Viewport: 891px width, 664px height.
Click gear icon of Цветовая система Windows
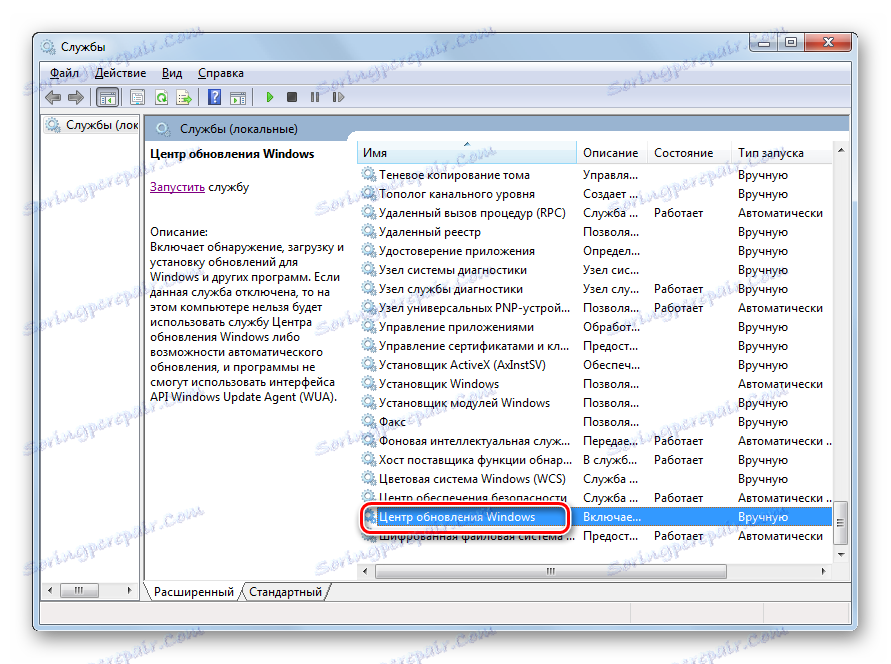[369, 478]
